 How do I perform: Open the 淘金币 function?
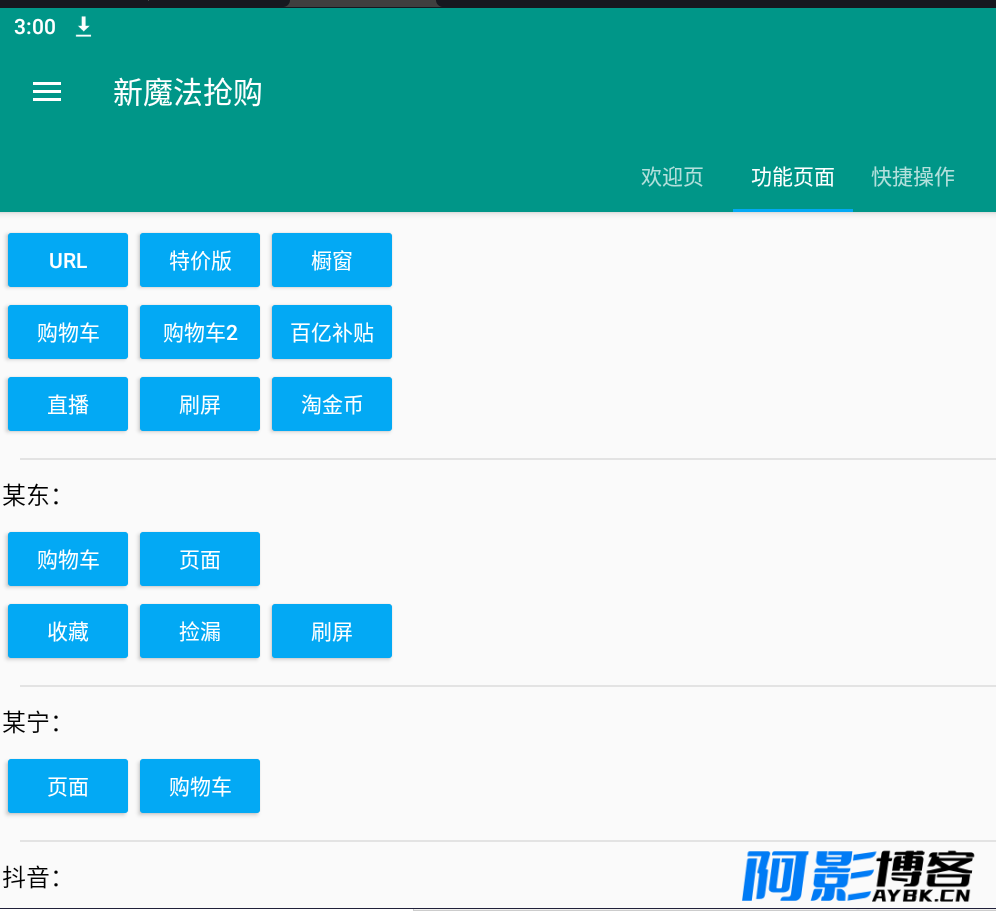tap(332, 405)
